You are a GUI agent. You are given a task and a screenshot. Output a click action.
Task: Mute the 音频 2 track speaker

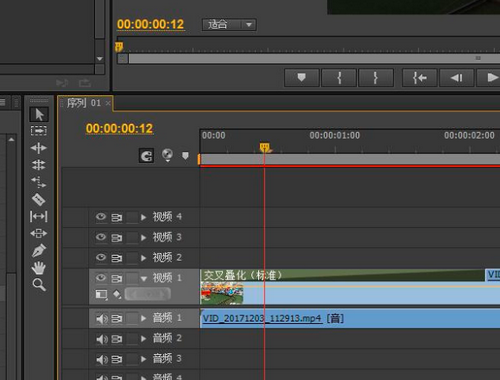tap(102, 339)
